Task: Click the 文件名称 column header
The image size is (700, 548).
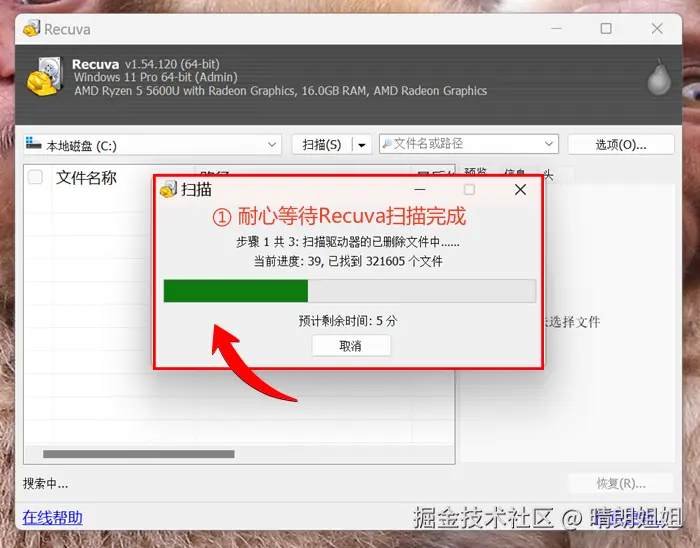Action: tap(86, 178)
